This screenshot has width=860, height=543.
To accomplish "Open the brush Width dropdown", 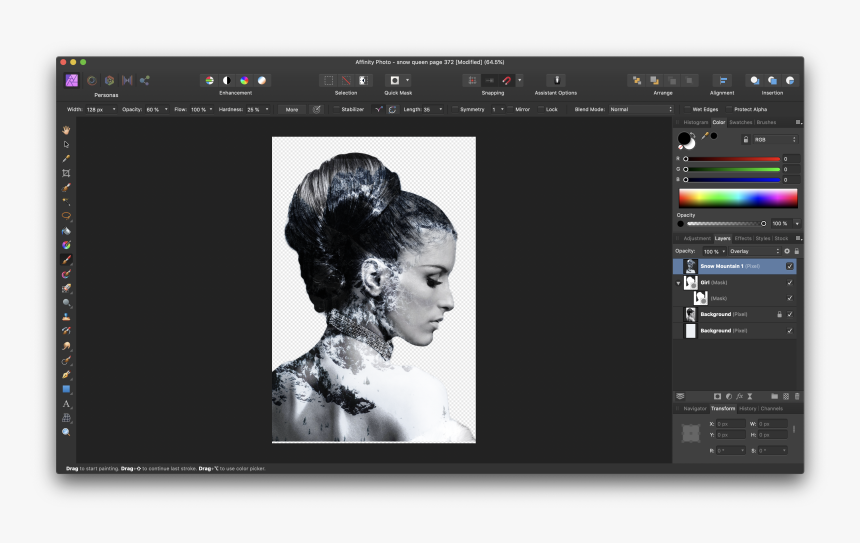I will pyautogui.click(x=114, y=109).
